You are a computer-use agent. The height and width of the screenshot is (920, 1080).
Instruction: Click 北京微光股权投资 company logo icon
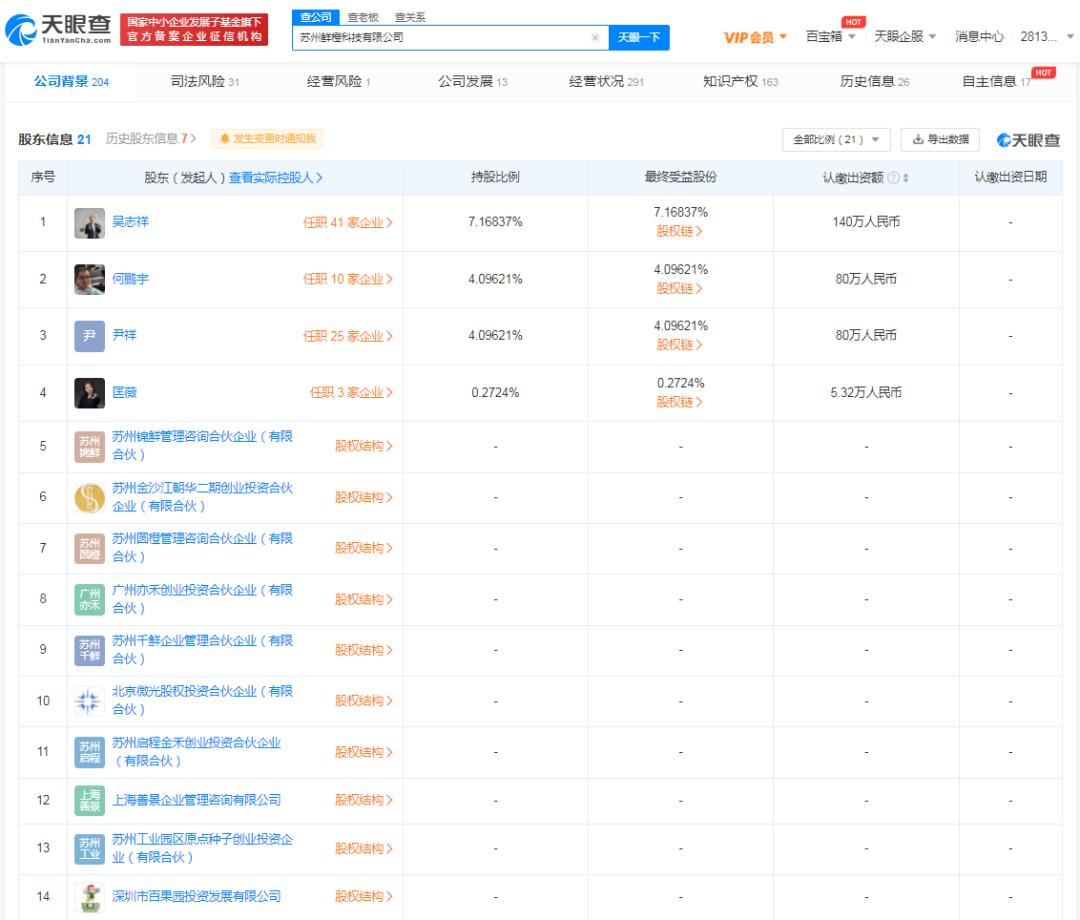[89, 701]
